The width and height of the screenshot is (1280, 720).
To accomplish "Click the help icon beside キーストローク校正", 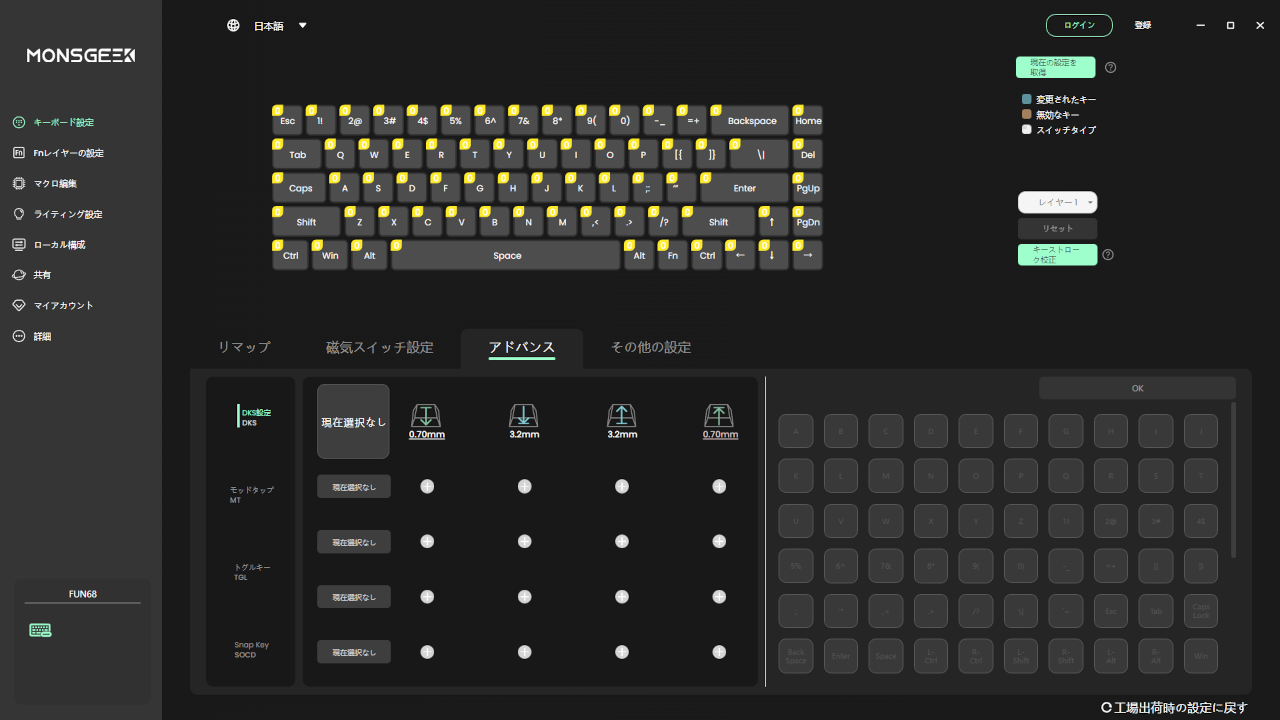I will point(1108,255).
